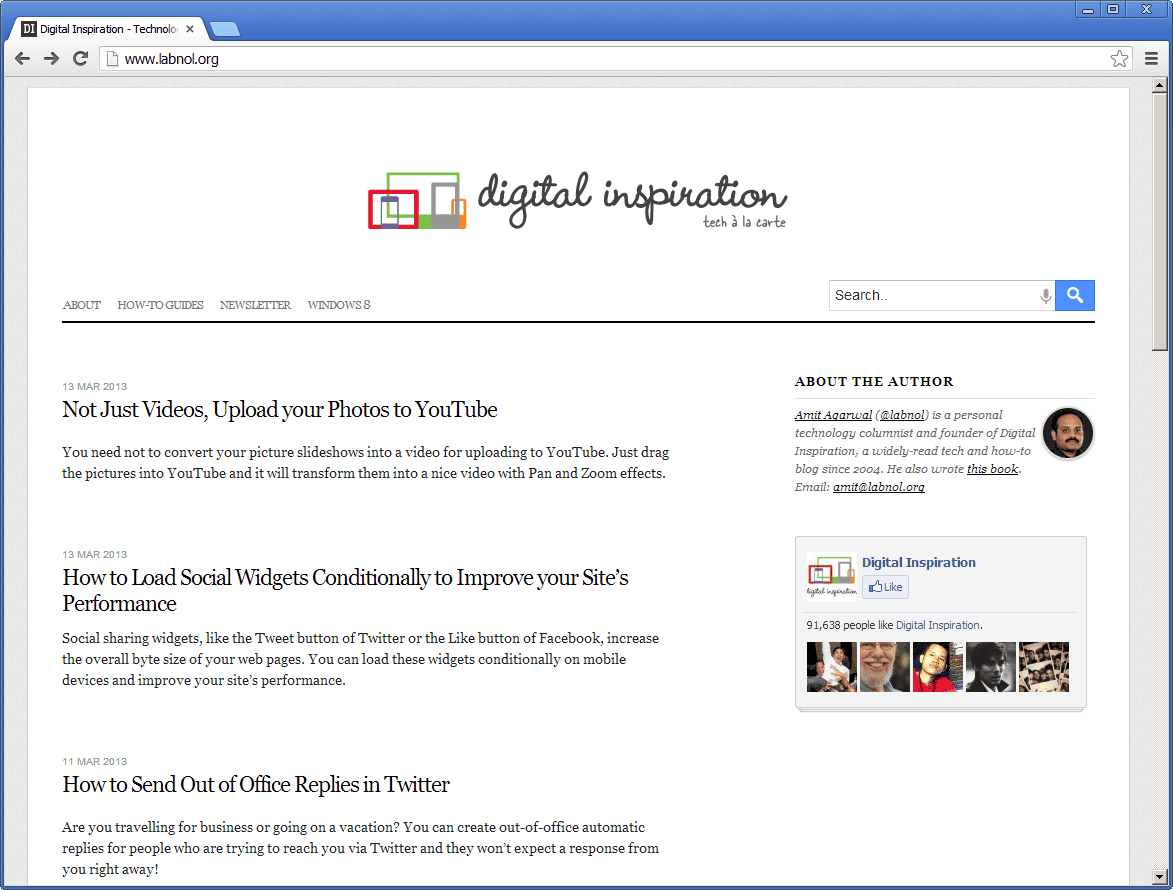Open the NEWSLETTER nav item

(255, 305)
